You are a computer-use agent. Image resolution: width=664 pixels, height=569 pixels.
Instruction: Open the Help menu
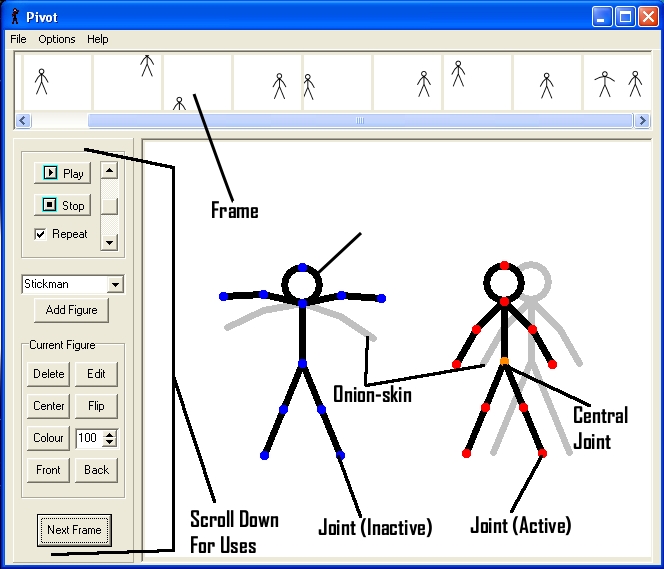point(98,39)
